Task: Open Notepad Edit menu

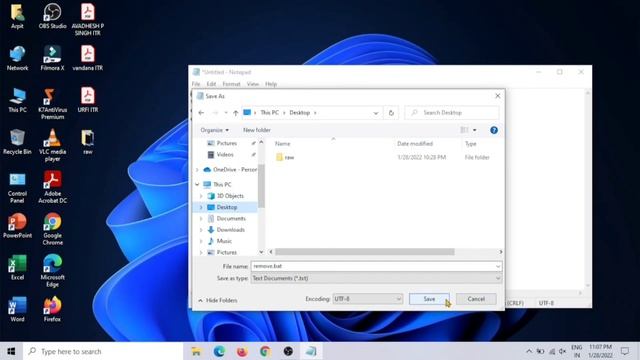Action: 211,84
